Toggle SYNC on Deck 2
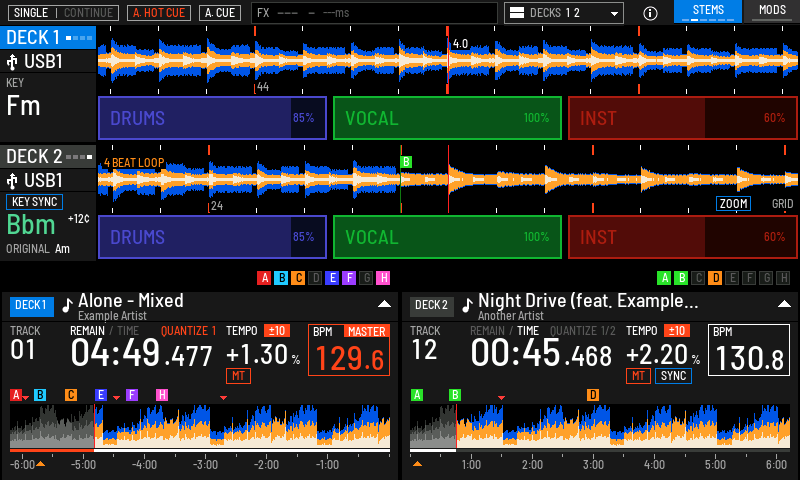The width and height of the screenshot is (800, 480). (673, 376)
